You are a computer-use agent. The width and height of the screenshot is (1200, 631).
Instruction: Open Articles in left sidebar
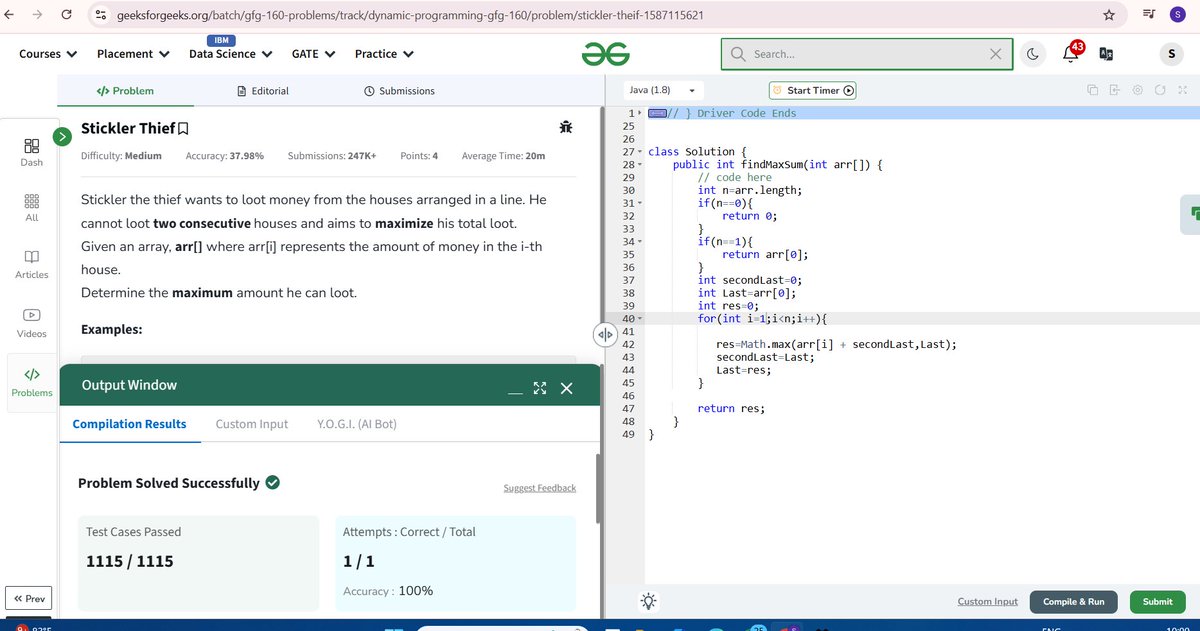tap(32, 264)
